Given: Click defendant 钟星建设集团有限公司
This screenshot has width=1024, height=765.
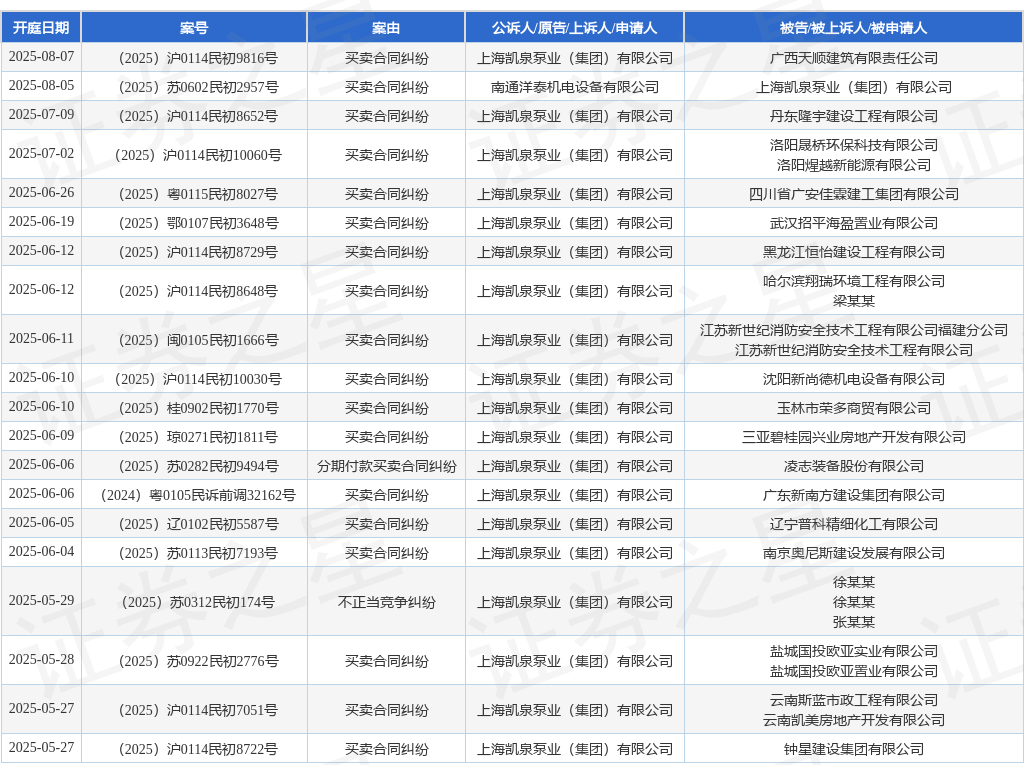Looking at the screenshot, I should pyautogui.click(x=854, y=749).
